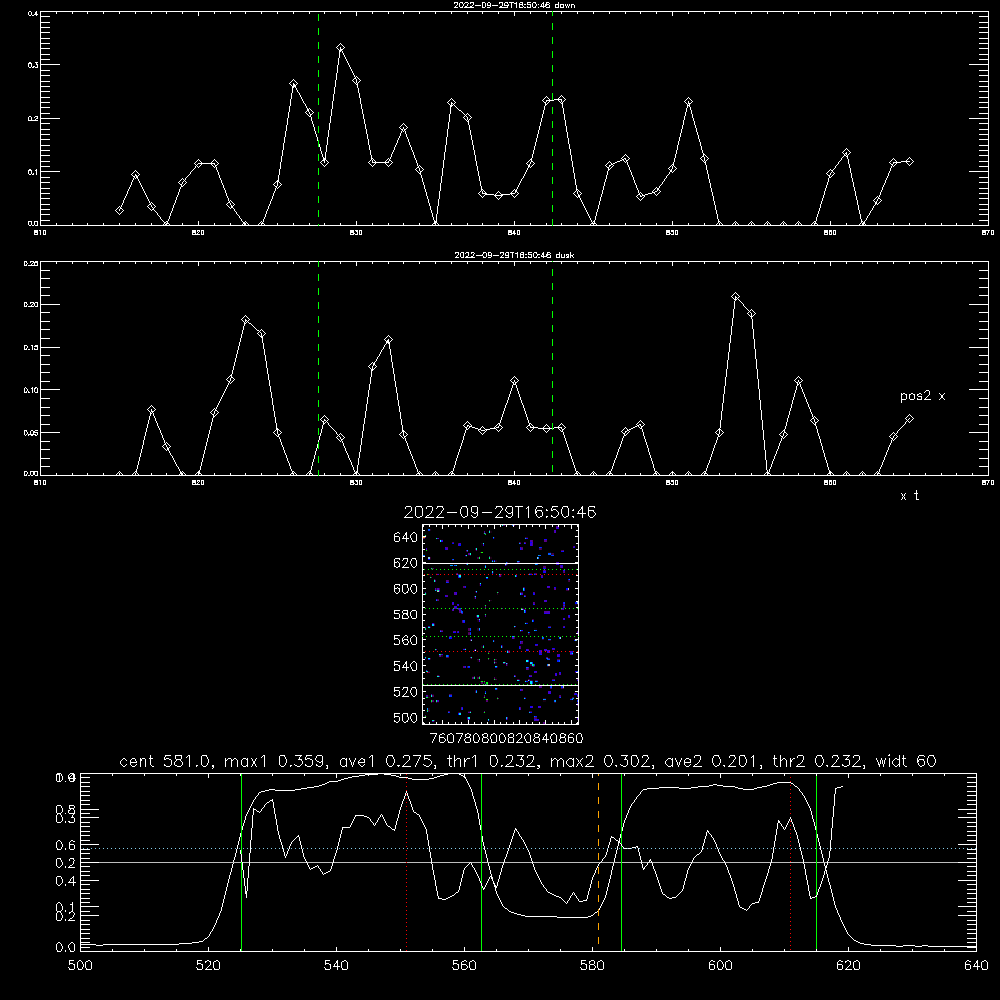Click the image y-axis label 560
The width and height of the screenshot is (1000, 1000).
coord(406,640)
